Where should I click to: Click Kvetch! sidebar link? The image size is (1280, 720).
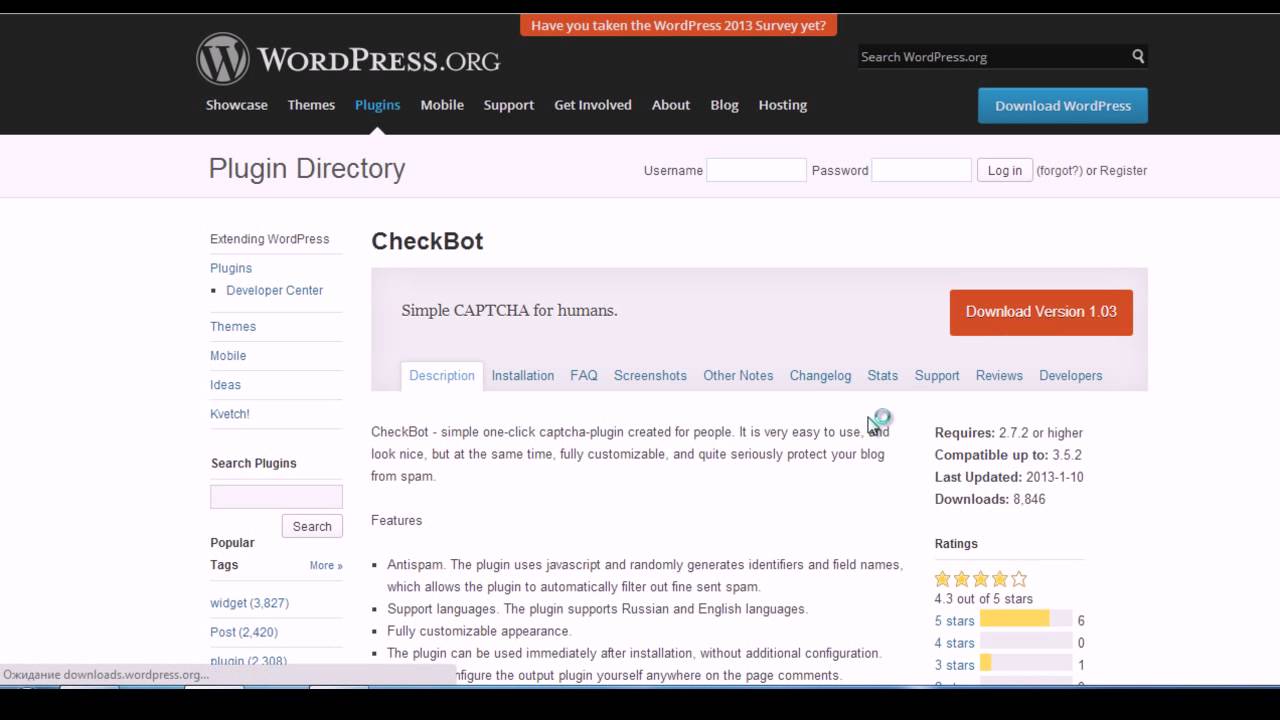(x=230, y=413)
